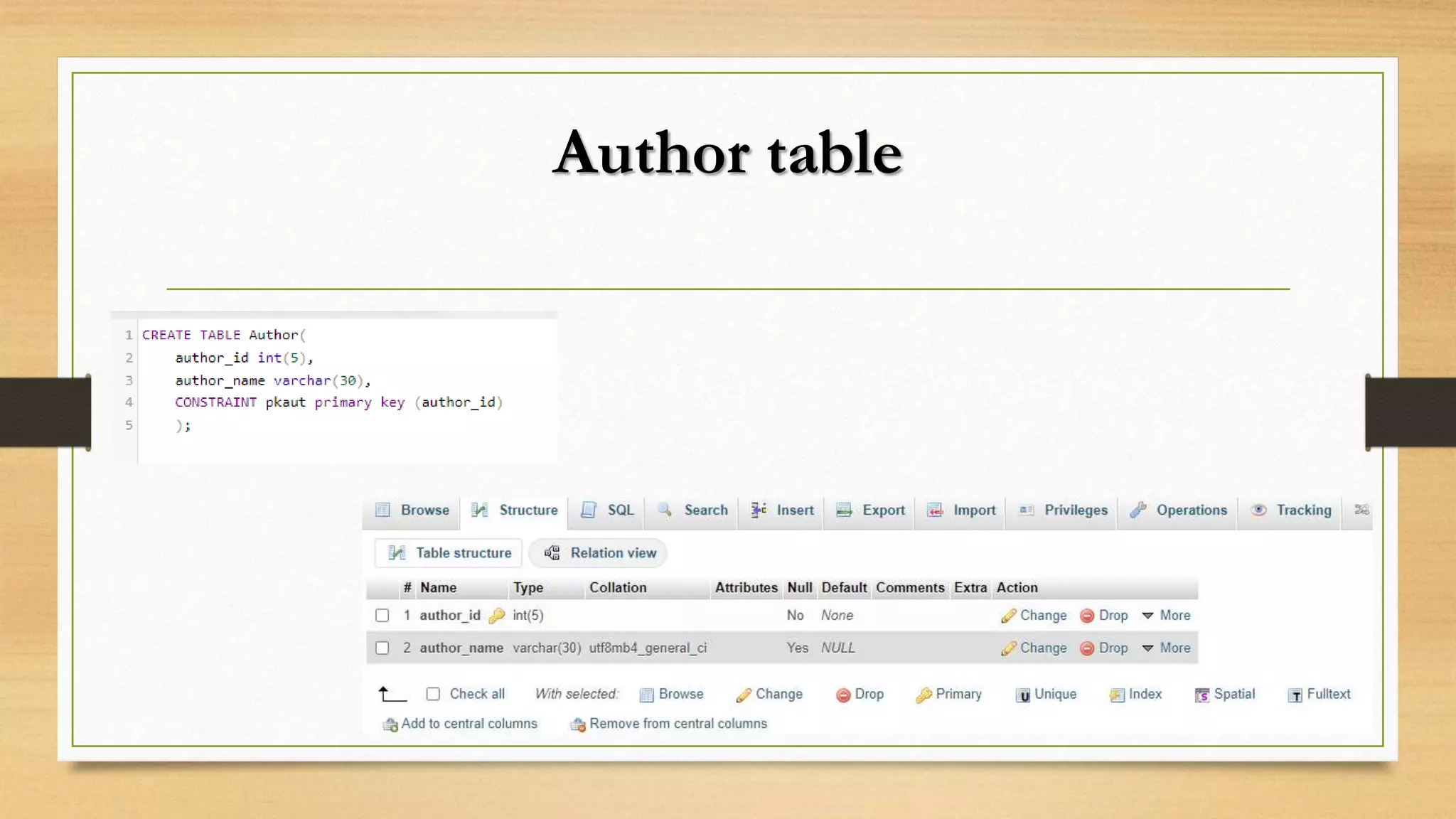Go to the Search tab
This screenshot has width=1456, height=819.
point(692,510)
